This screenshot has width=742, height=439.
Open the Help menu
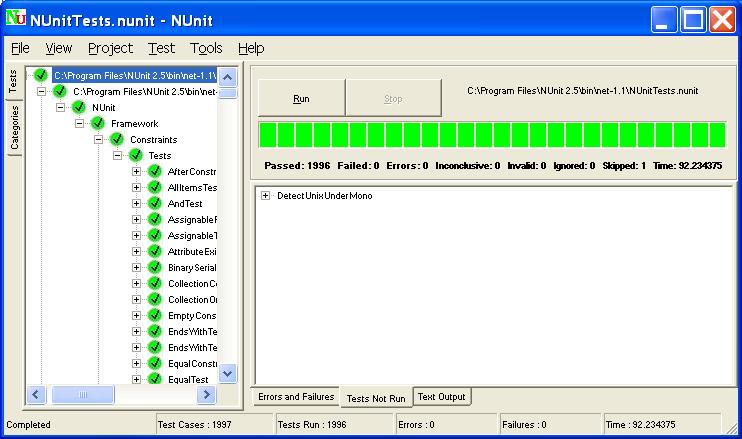click(251, 48)
